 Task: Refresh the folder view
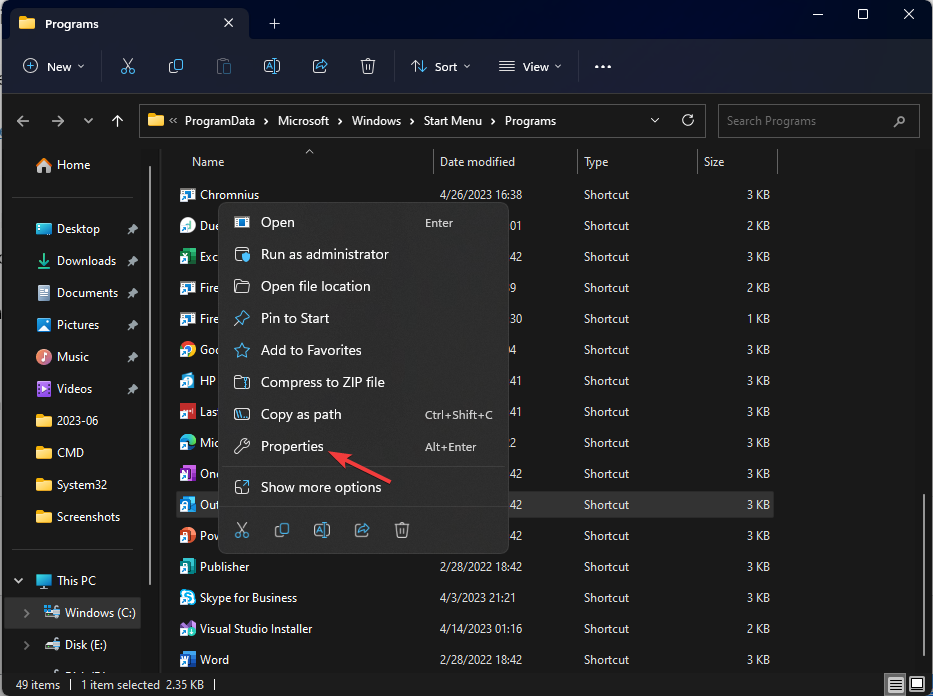687,120
